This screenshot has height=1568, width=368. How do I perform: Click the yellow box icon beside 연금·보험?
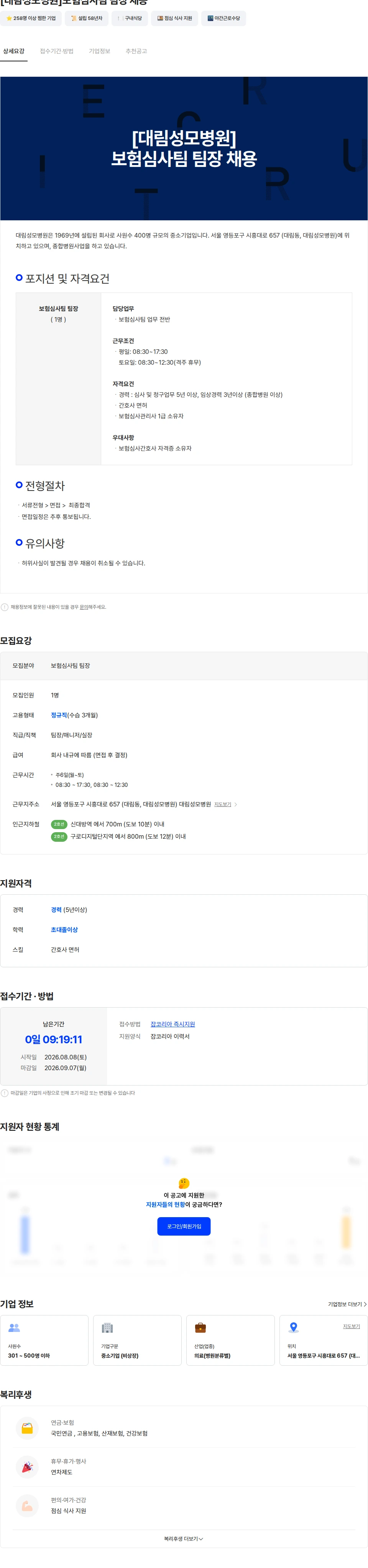[x=27, y=1428]
